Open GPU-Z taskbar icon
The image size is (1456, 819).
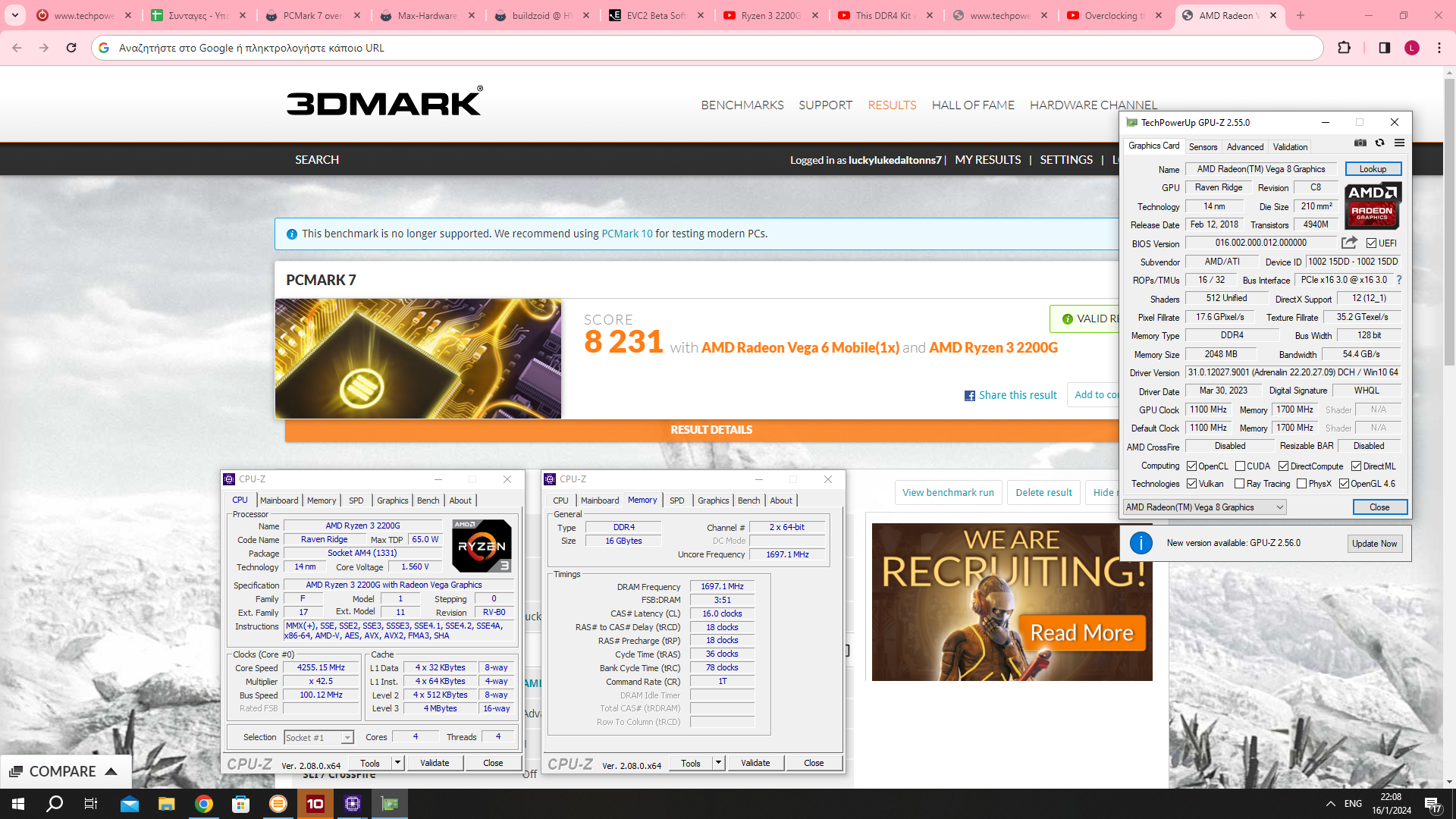click(390, 804)
